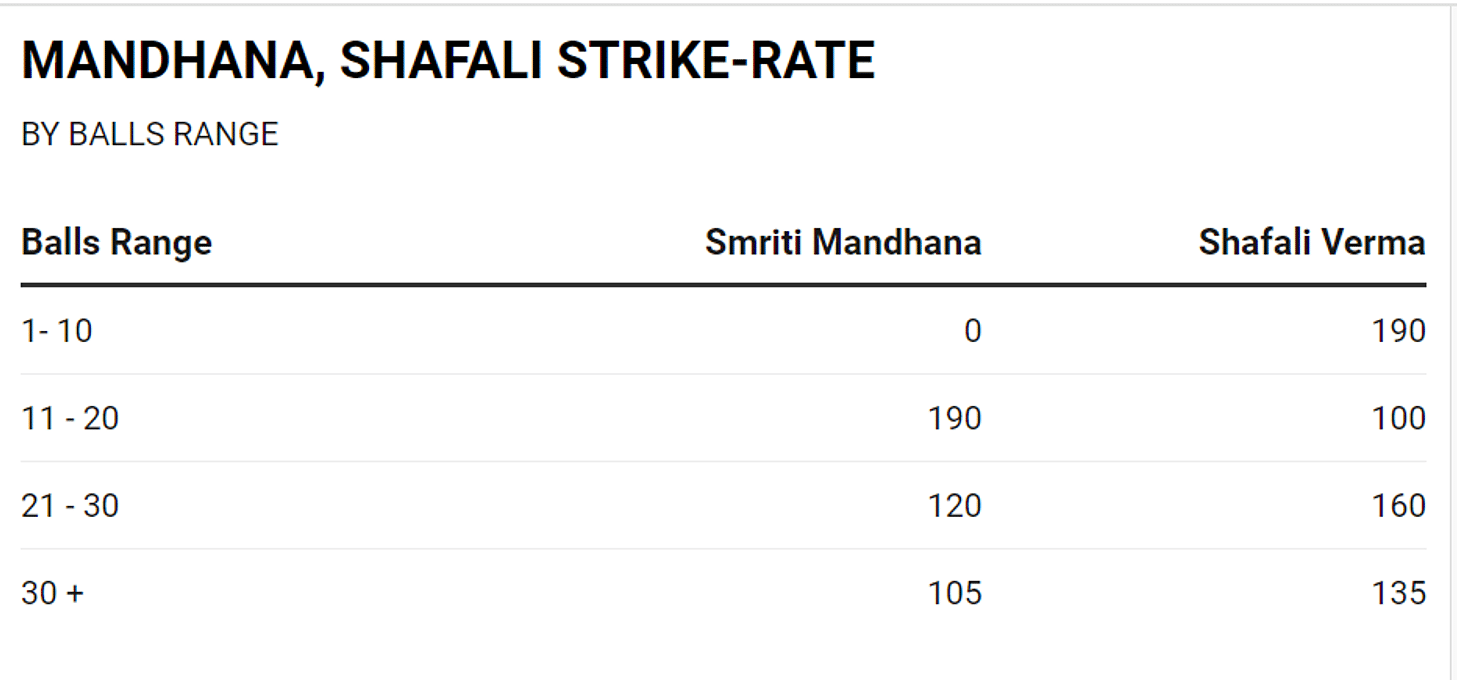Viewport: 1457px width, 680px height.
Task: Click Mandhana's 120 strike-rate value
Action: (x=954, y=506)
